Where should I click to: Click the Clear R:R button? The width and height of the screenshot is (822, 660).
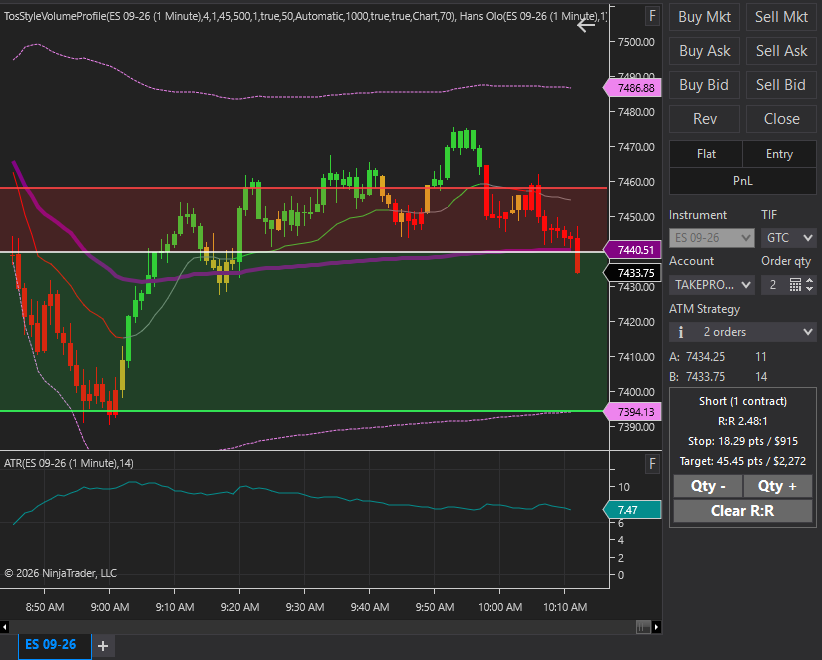pos(742,511)
